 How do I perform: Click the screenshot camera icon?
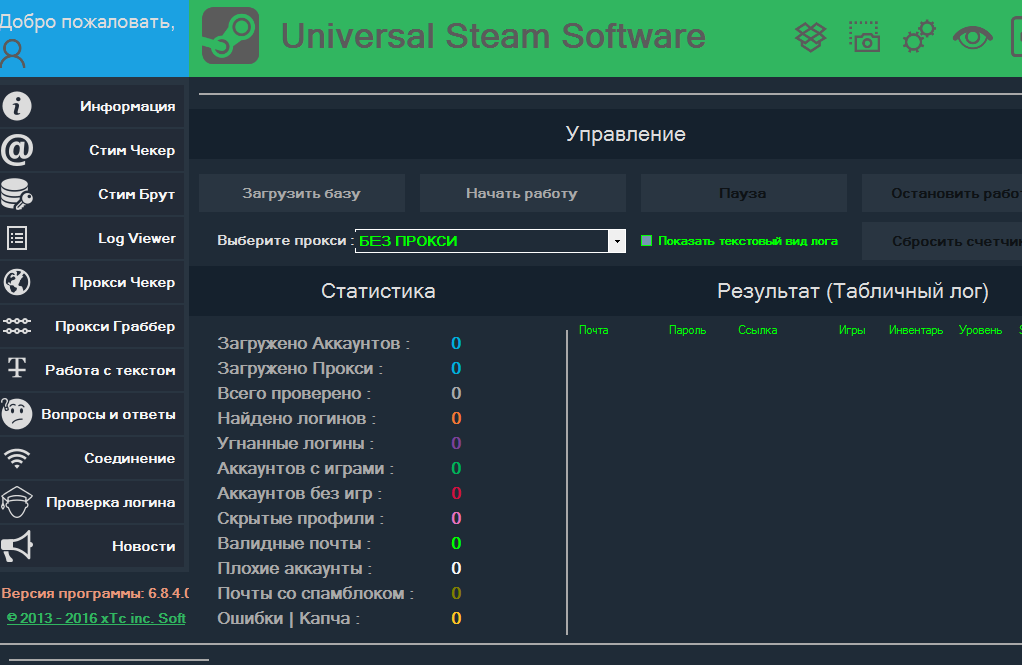(x=864, y=37)
